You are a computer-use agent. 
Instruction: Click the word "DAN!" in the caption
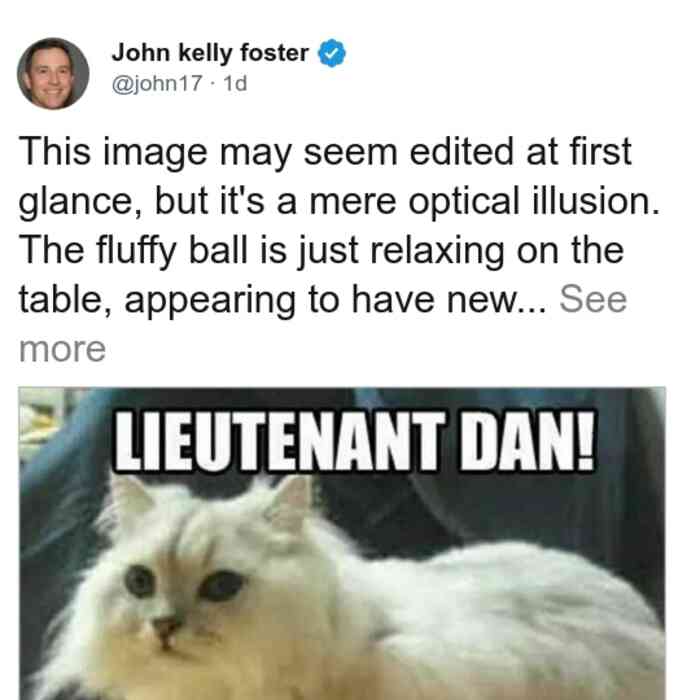528,441
